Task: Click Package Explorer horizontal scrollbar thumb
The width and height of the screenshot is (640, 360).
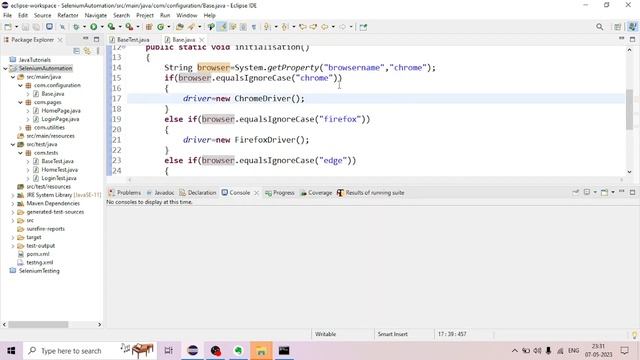Action: (38, 324)
